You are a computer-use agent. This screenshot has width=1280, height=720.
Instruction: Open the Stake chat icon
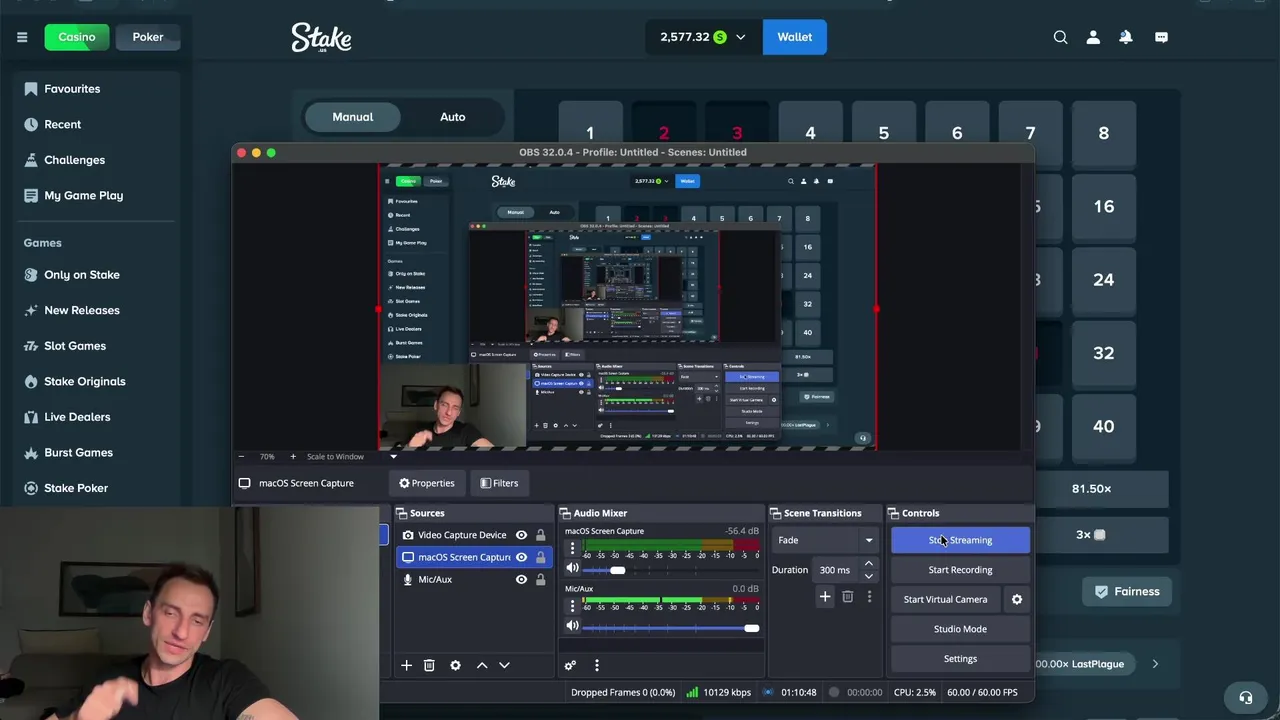coord(1161,37)
